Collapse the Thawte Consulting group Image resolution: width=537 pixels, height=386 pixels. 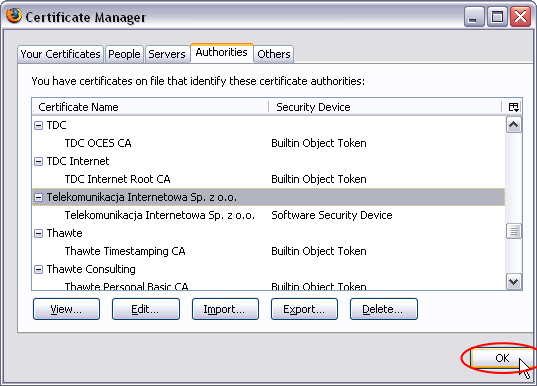point(38,269)
